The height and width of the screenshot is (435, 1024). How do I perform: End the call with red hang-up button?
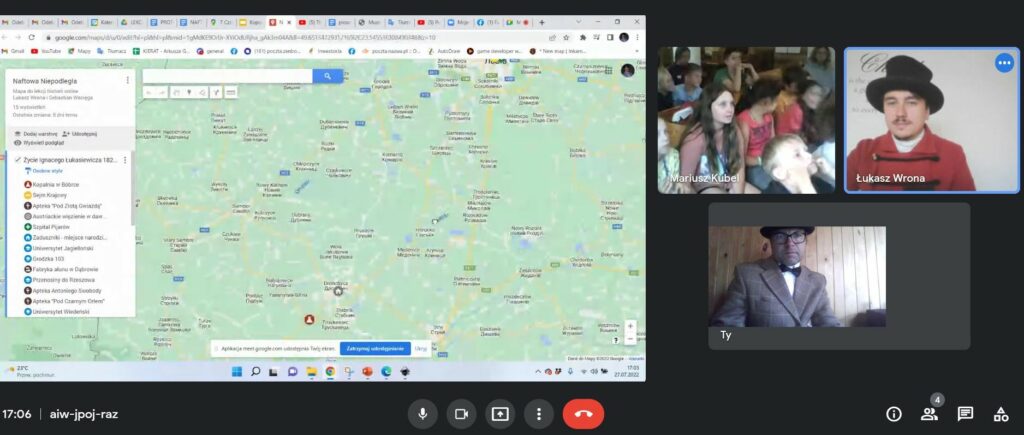click(x=583, y=414)
